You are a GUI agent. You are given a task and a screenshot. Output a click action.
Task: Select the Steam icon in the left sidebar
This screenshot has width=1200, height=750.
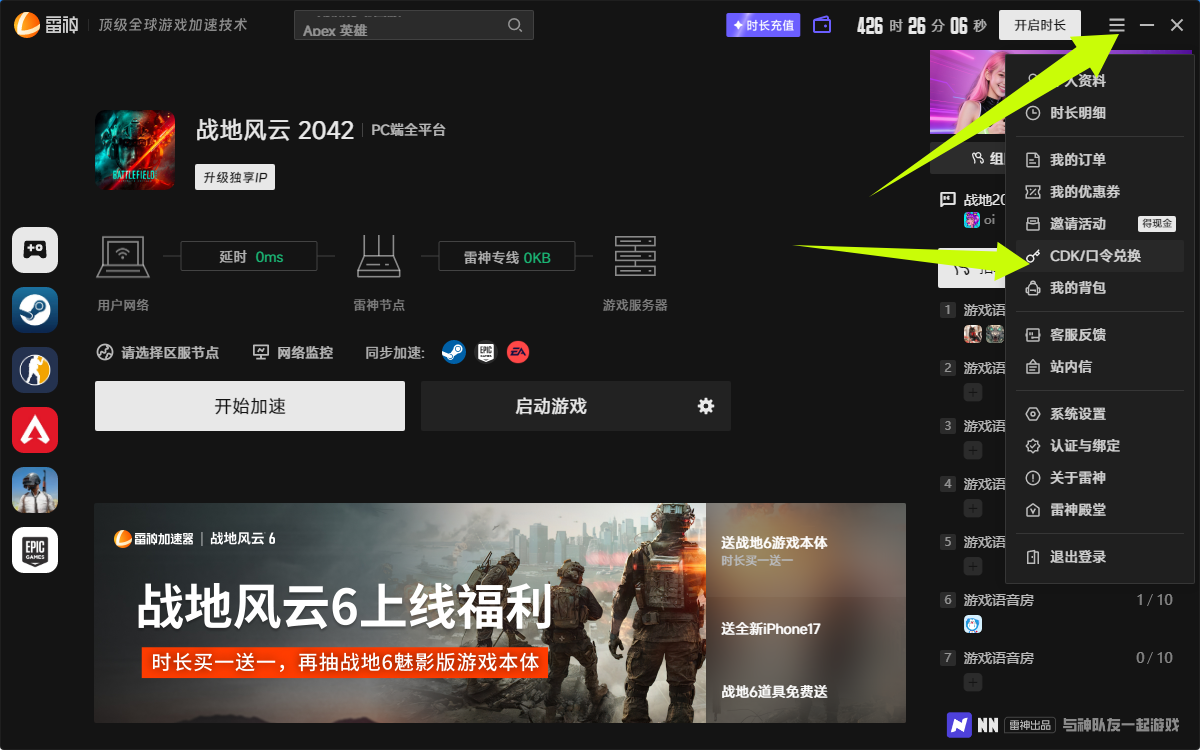point(34,310)
